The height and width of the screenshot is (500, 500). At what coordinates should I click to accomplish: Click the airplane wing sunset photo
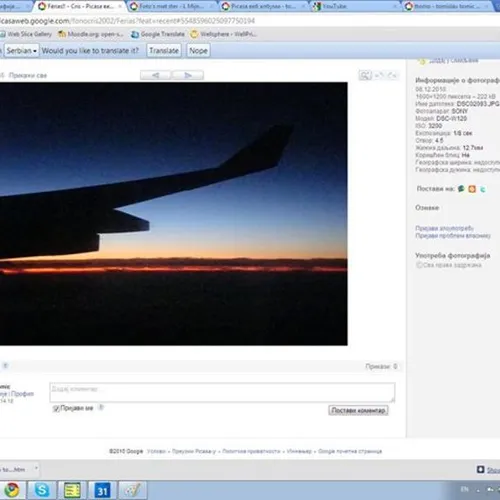(173, 214)
